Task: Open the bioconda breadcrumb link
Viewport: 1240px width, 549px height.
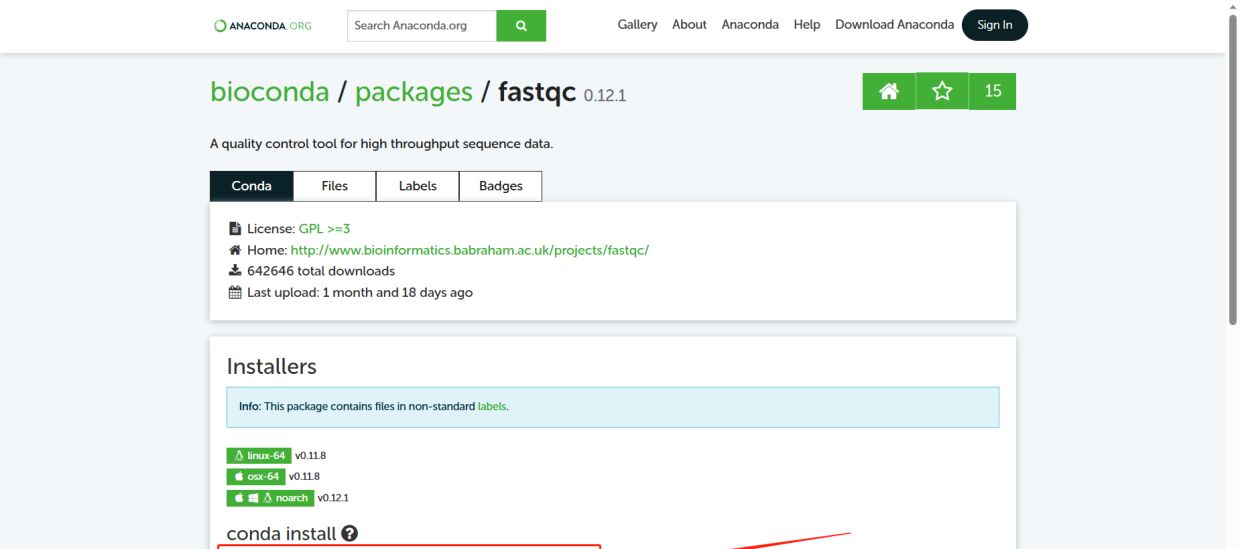Action: click(x=269, y=92)
